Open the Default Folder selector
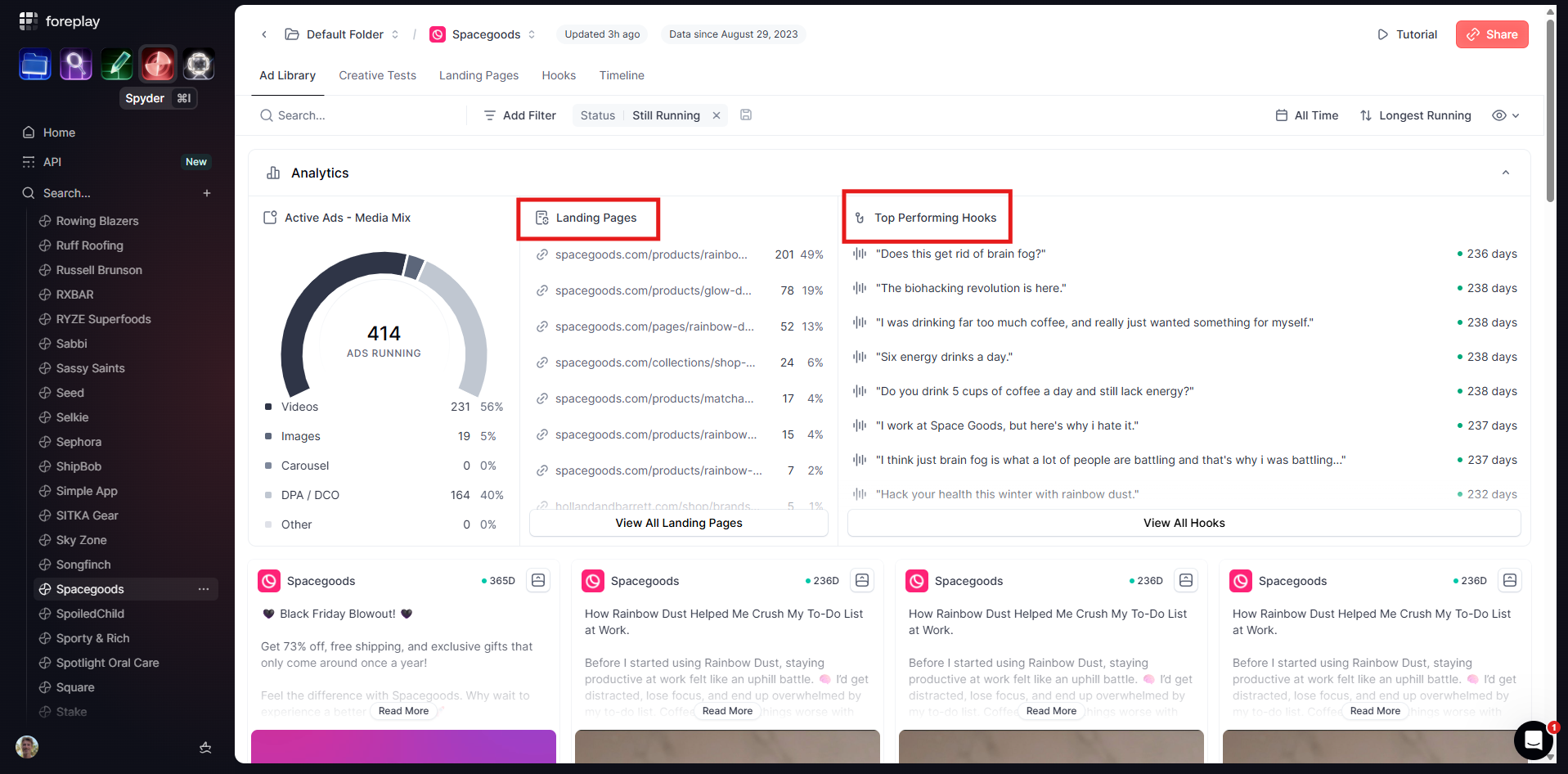The image size is (1568, 774). pyautogui.click(x=342, y=34)
